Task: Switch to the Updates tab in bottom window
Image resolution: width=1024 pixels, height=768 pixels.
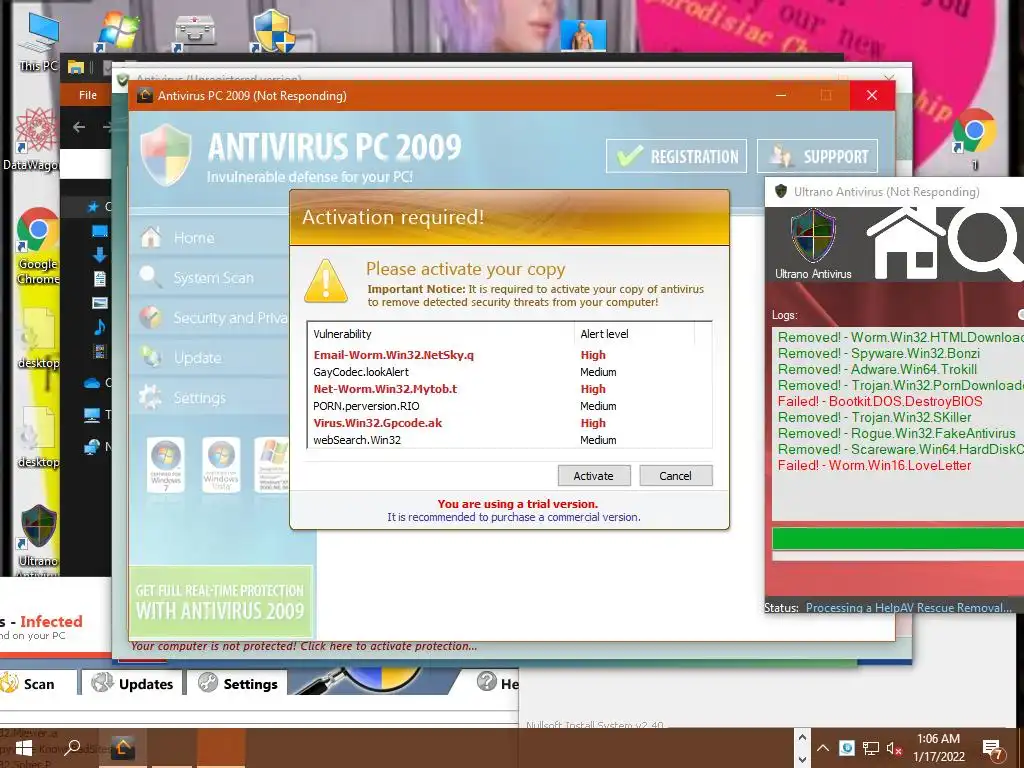Action: [x=133, y=683]
